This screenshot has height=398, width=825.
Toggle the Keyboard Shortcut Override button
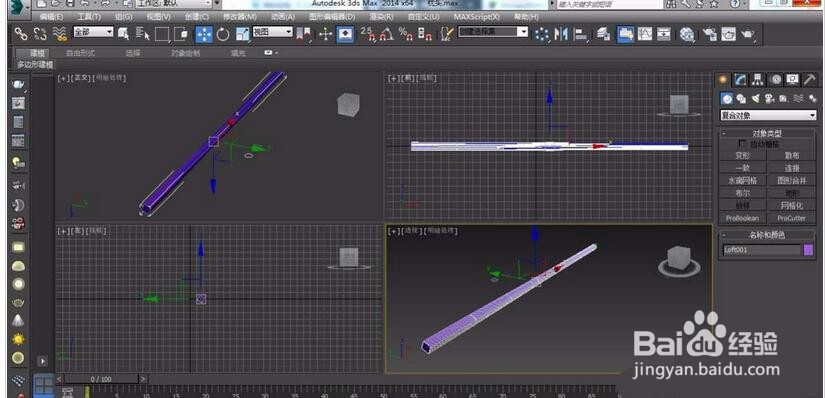click(x=345, y=34)
